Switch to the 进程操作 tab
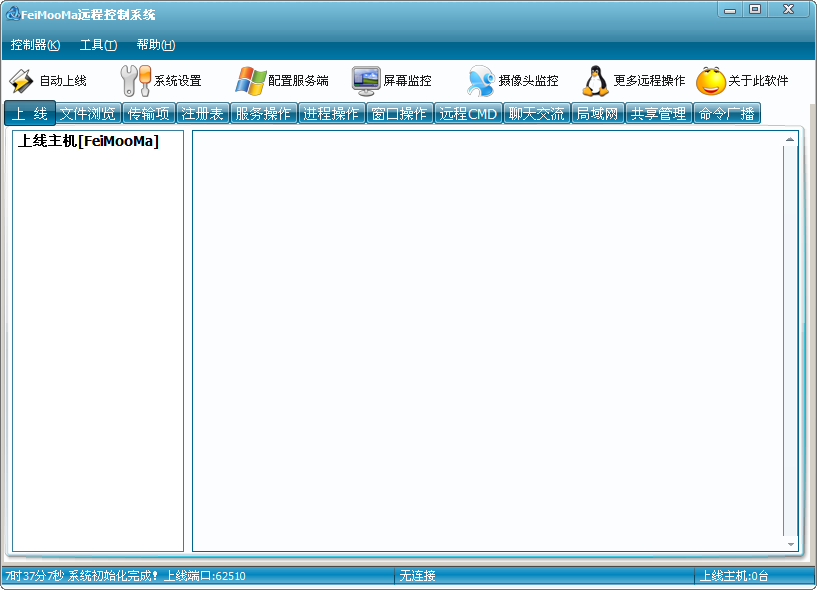The width and height of the screenshot is (817, 590). point(331,114)
